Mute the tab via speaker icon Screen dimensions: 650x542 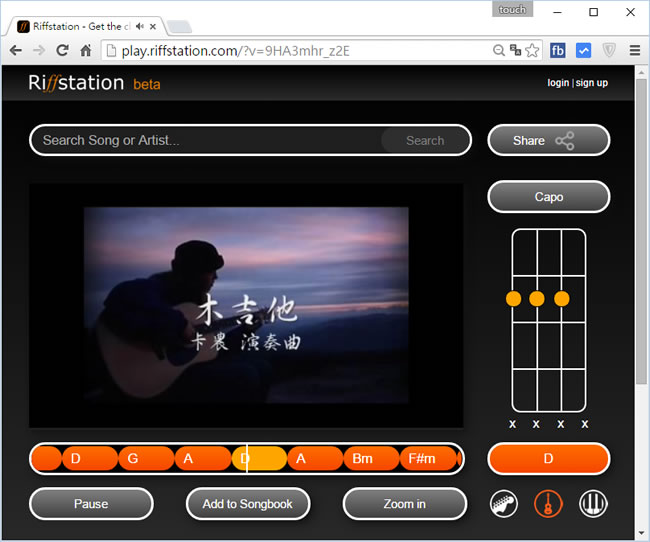[x=140, y=26]
